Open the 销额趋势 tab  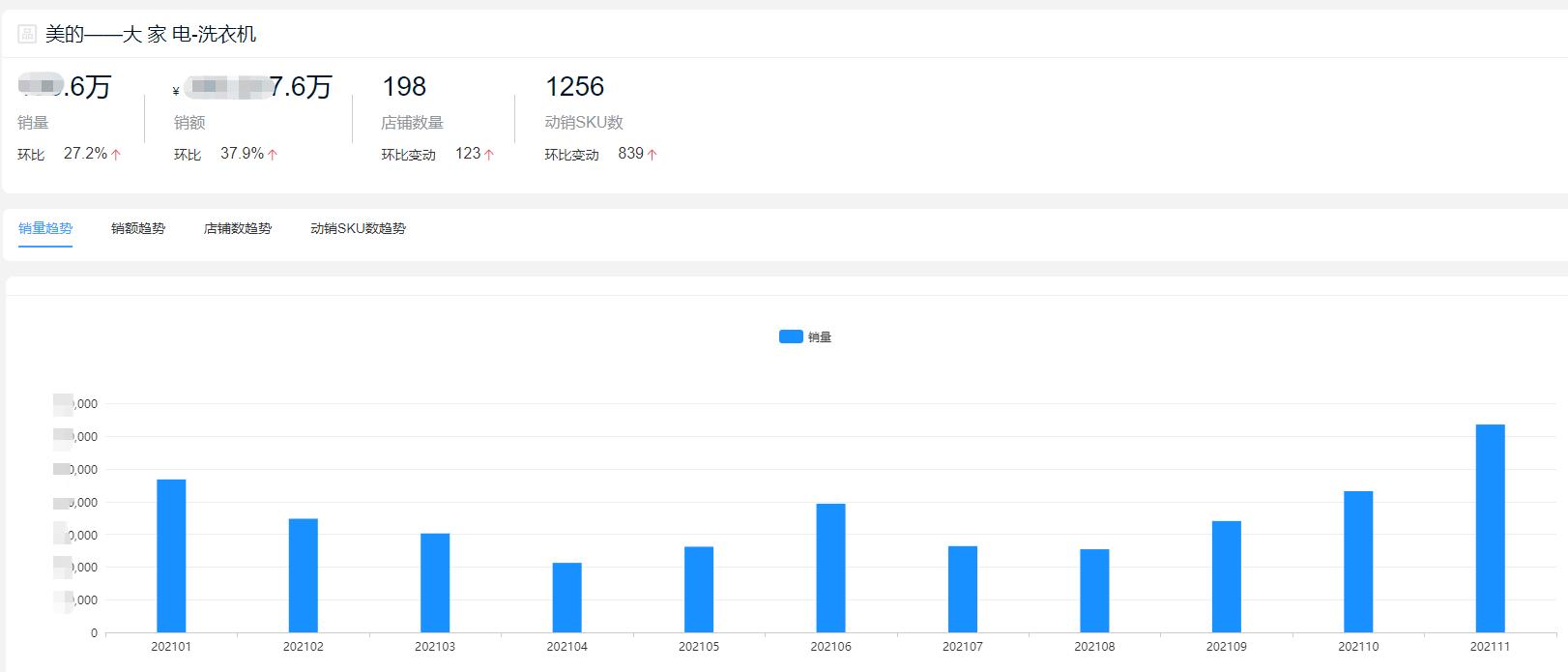138,228
